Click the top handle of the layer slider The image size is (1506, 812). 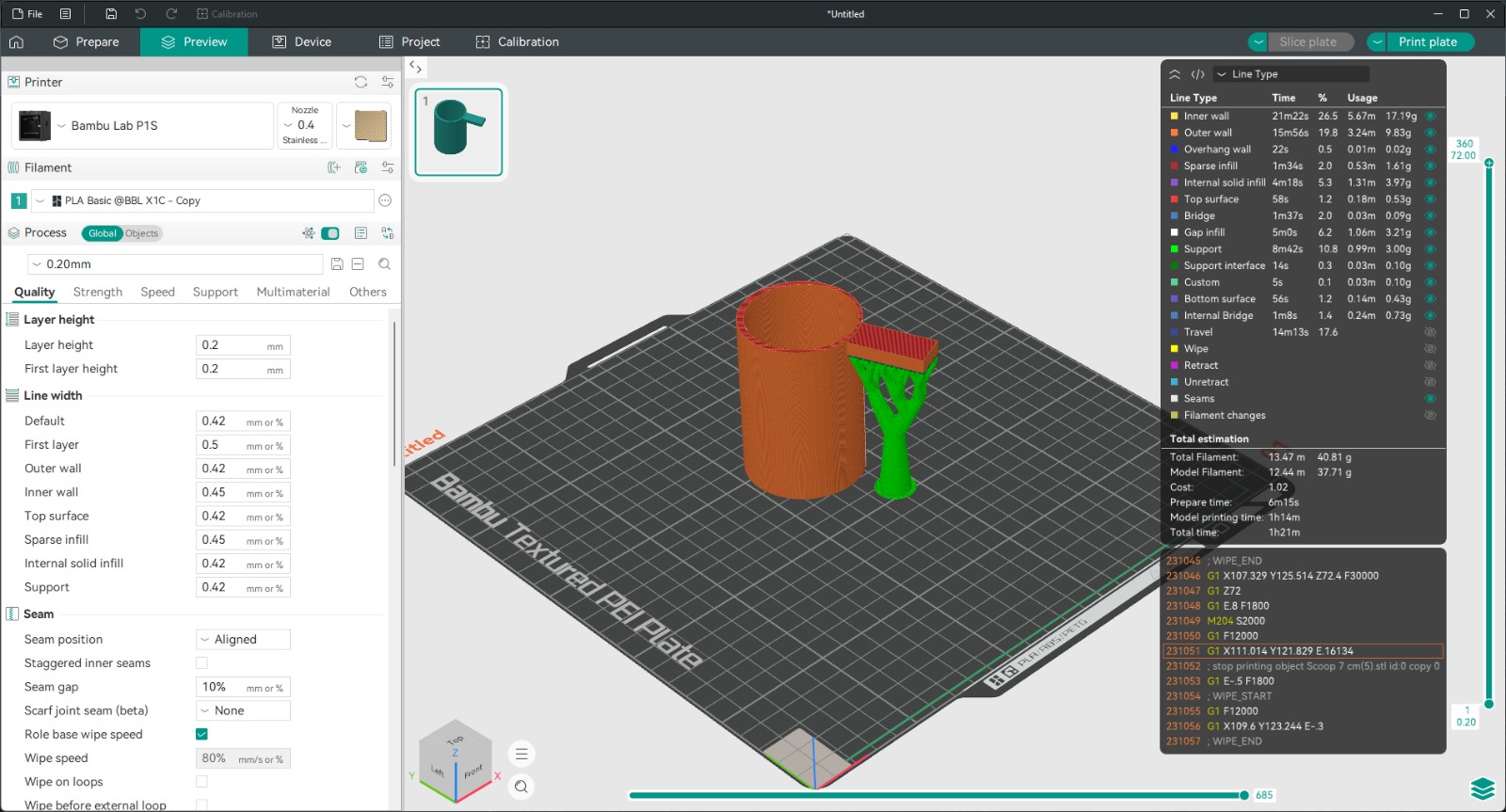[x=1489, y=163]
